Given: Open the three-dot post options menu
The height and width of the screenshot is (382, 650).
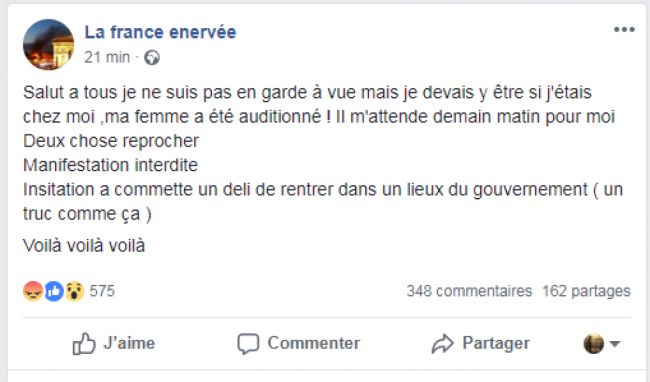Looking at the screenshot, I should pos(624,29).
